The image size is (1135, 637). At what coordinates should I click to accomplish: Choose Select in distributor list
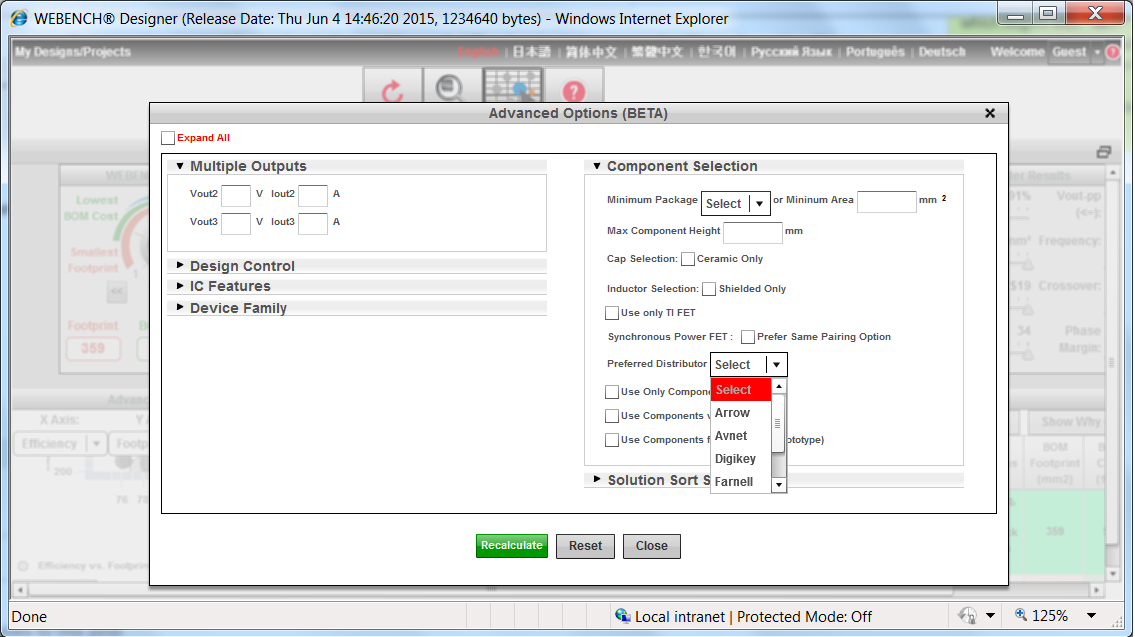click(741, 389)
